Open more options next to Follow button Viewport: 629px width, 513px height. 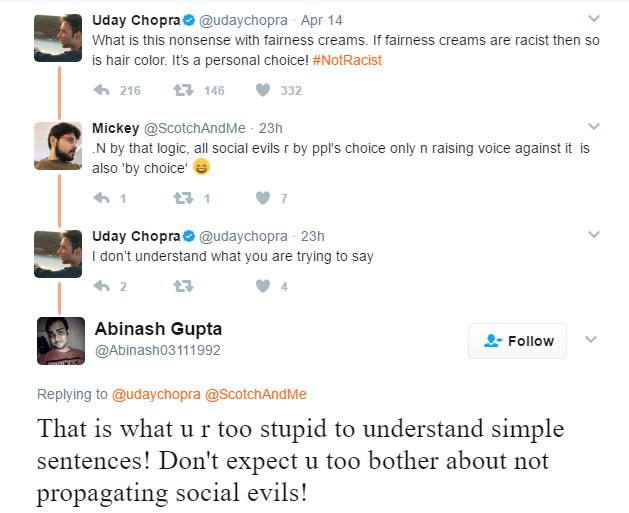click(591, 340)
